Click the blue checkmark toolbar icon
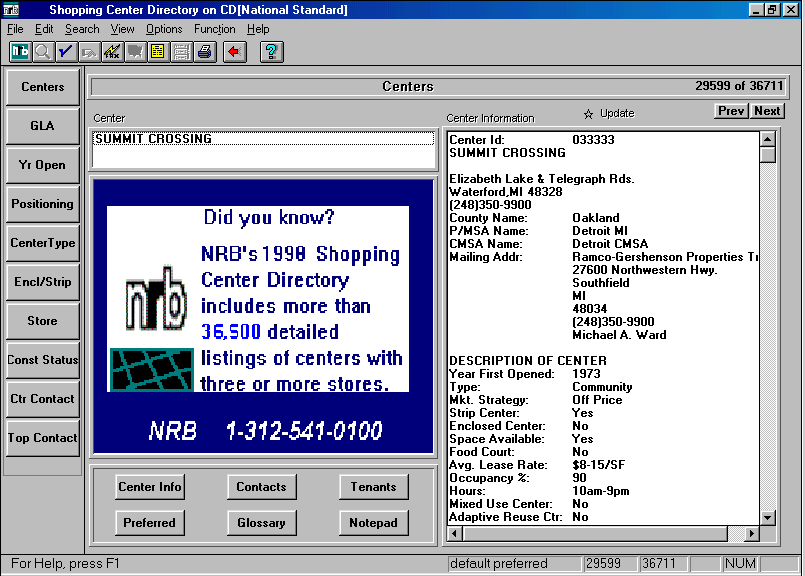This screenshot has width=805, height=576. click(x=66, y=51)
